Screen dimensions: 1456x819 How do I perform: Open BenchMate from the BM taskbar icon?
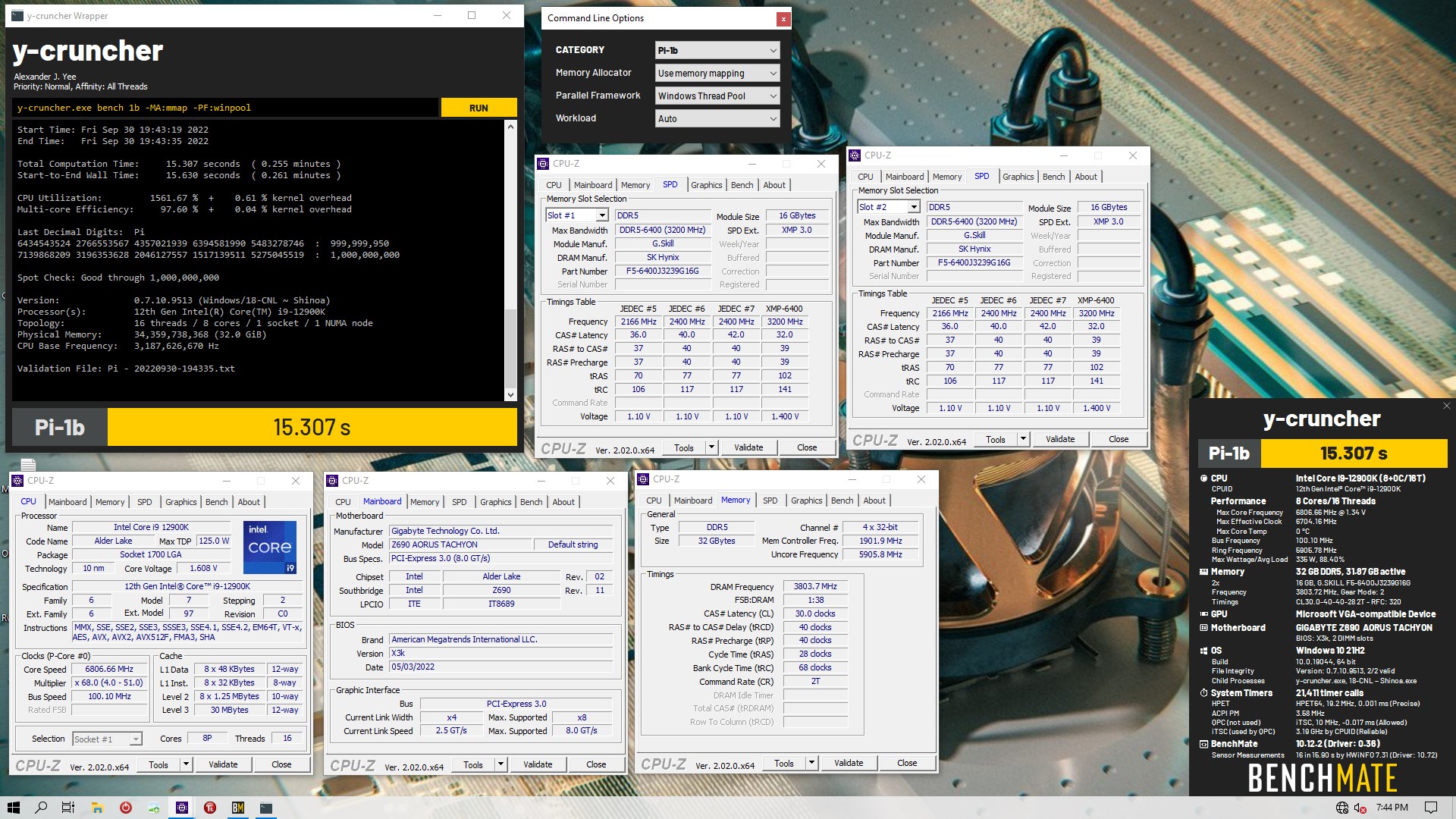[238, 808]
